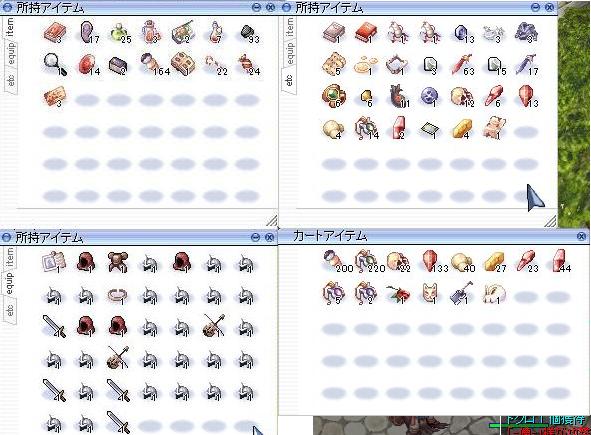Select the gold bar stacked 4 in inventory
Screen dimensions: 591x435
[462, 130]
